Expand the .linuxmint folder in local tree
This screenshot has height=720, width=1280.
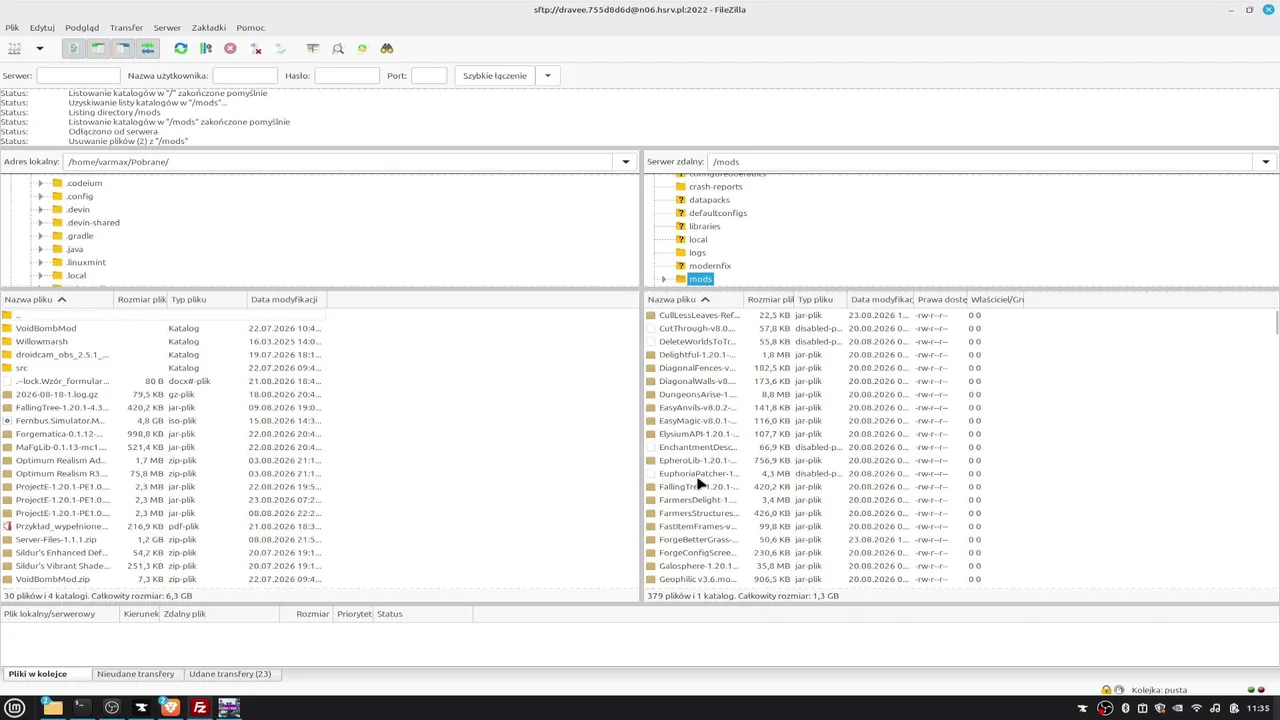[x=40, y=262]
